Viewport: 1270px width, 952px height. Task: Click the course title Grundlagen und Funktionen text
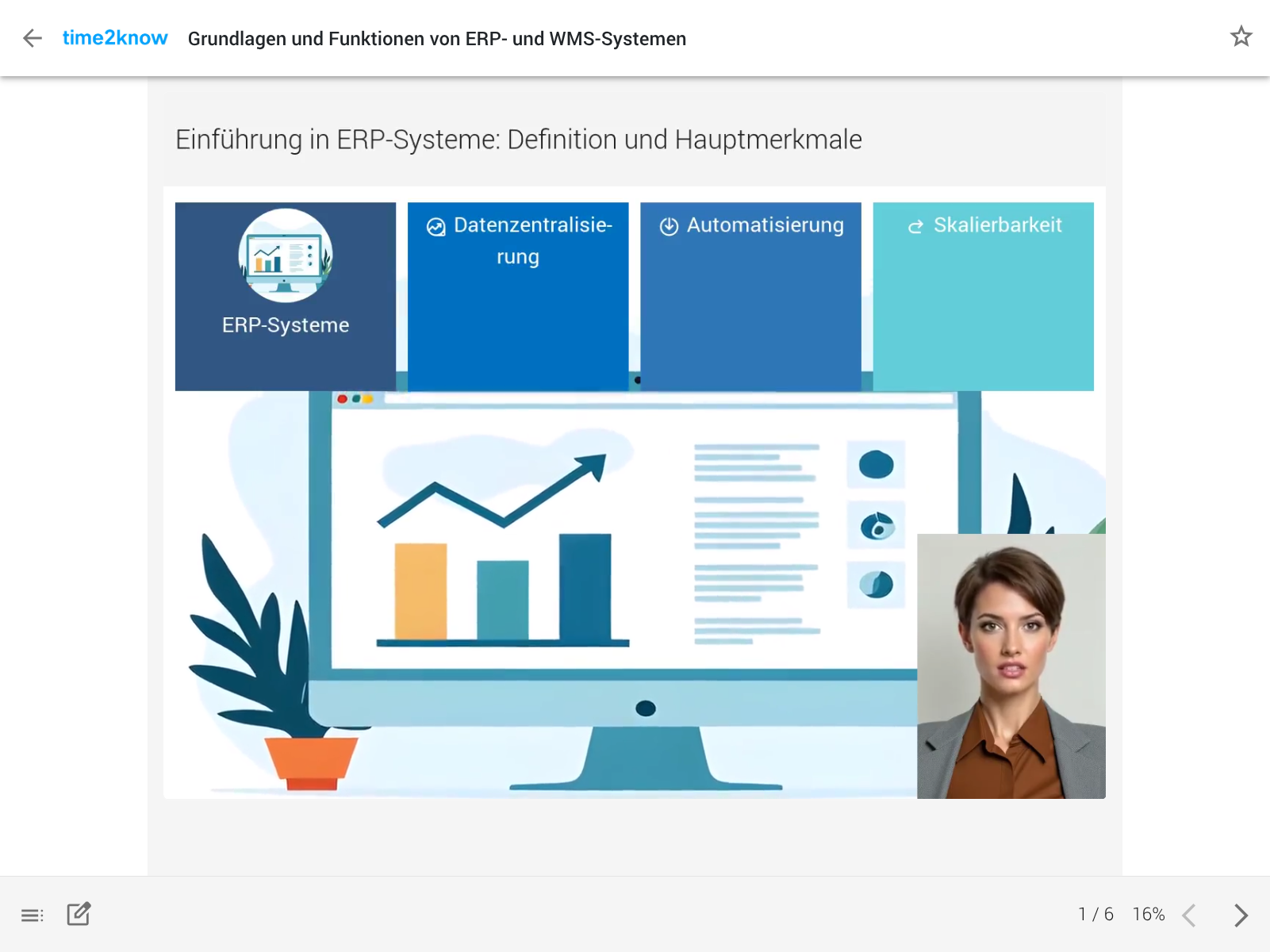pos(437,39)
